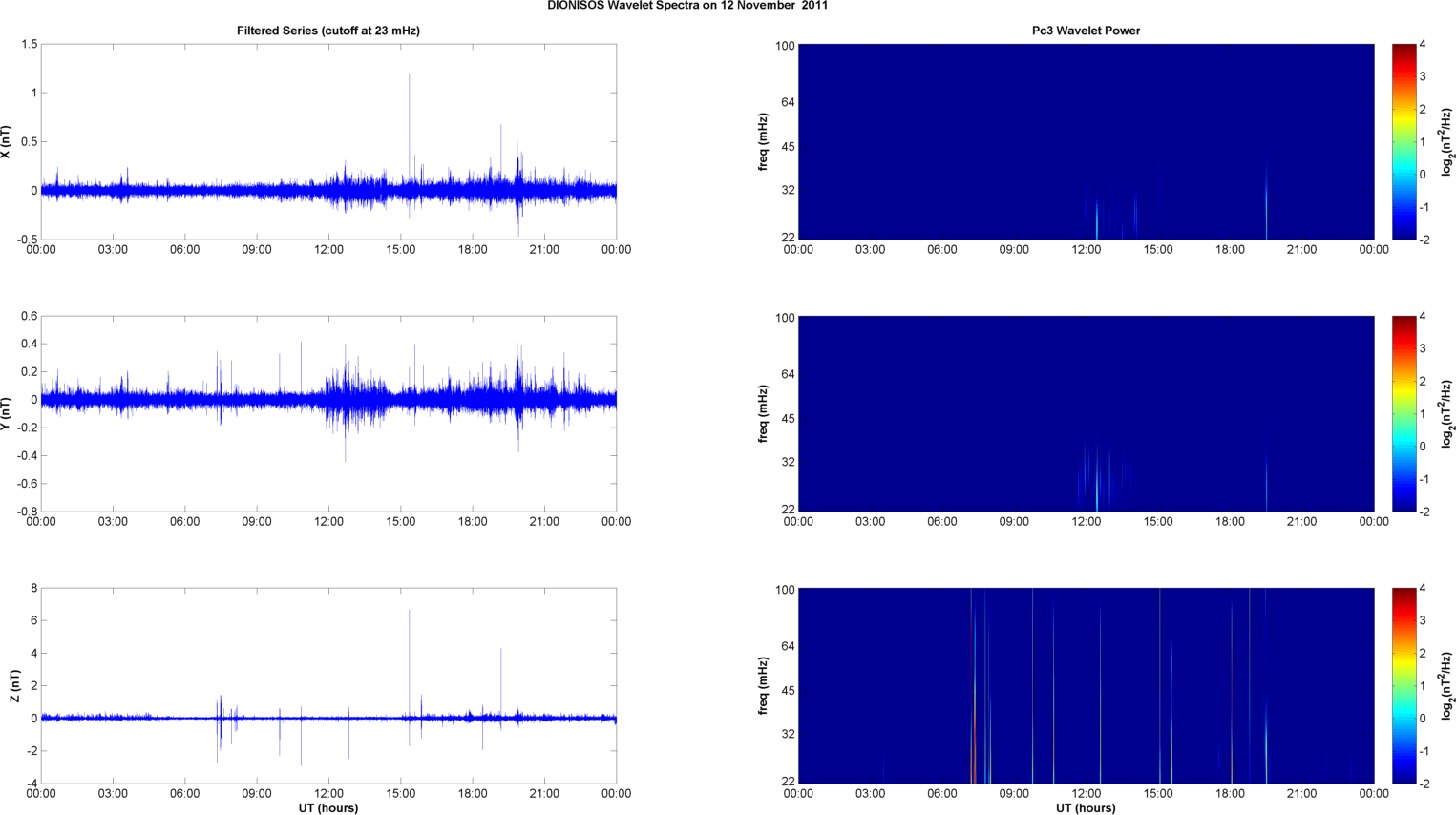Click the '18:00' tick under the X spectrogram
The image size is (1456, 815).
point(1230,250)
